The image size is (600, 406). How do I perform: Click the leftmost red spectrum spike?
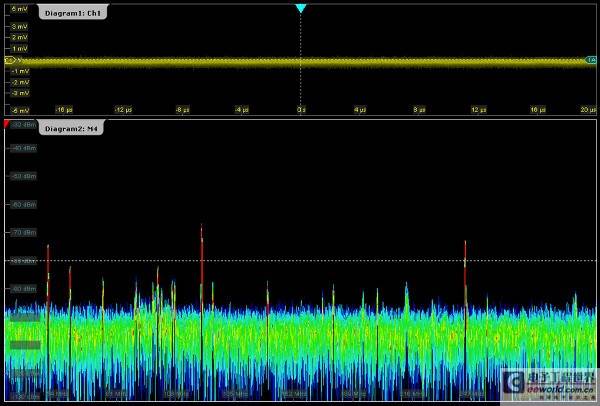(48, 274)
